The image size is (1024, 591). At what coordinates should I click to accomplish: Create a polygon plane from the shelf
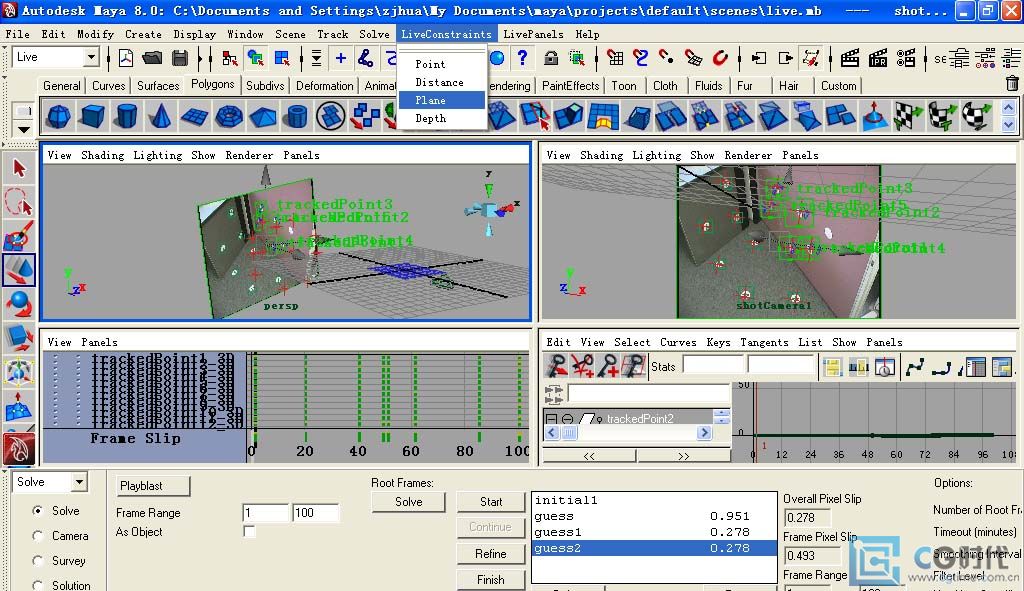(195, 117)
